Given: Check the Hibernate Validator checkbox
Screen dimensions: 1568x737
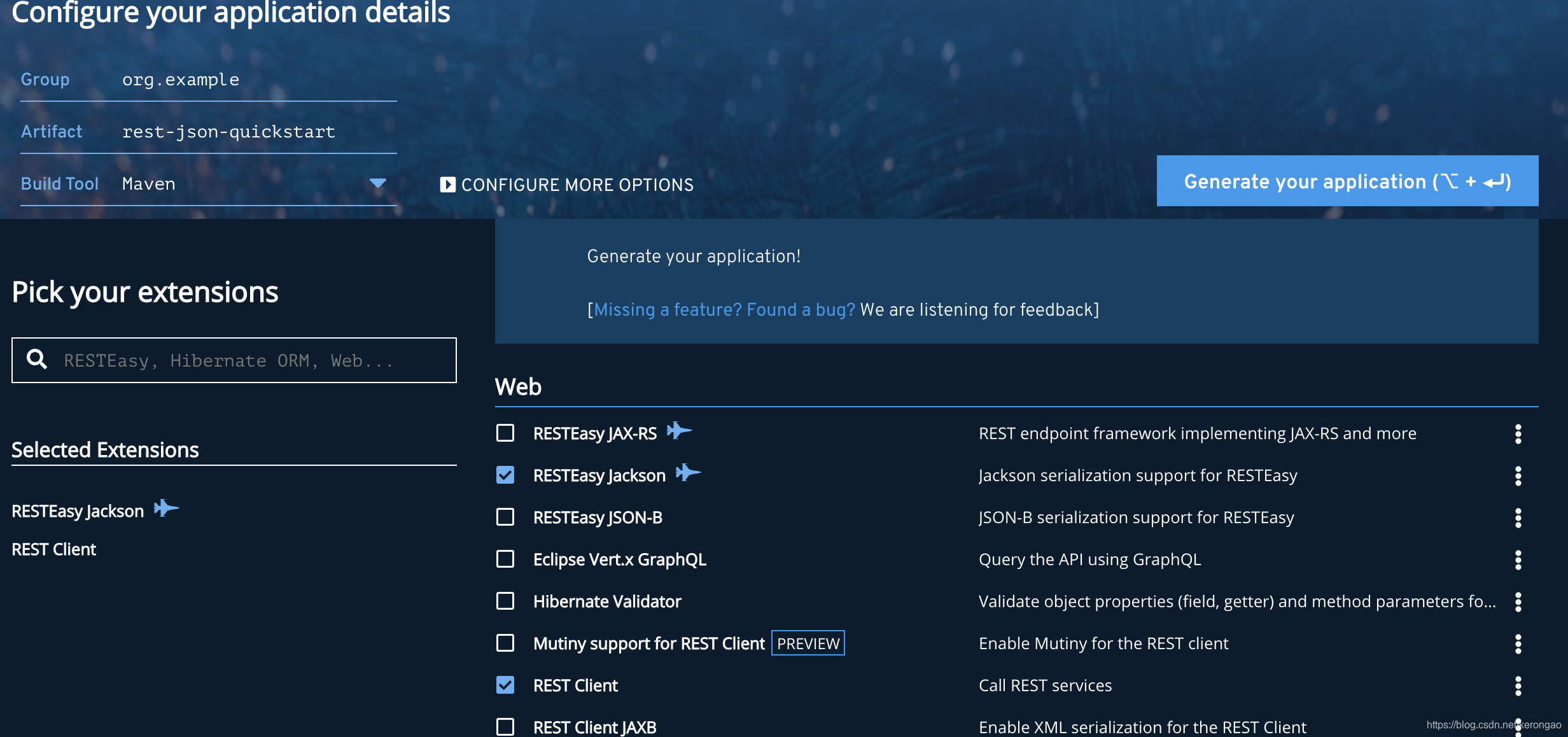Looking at the screenshot, I should tap(505, 601).
